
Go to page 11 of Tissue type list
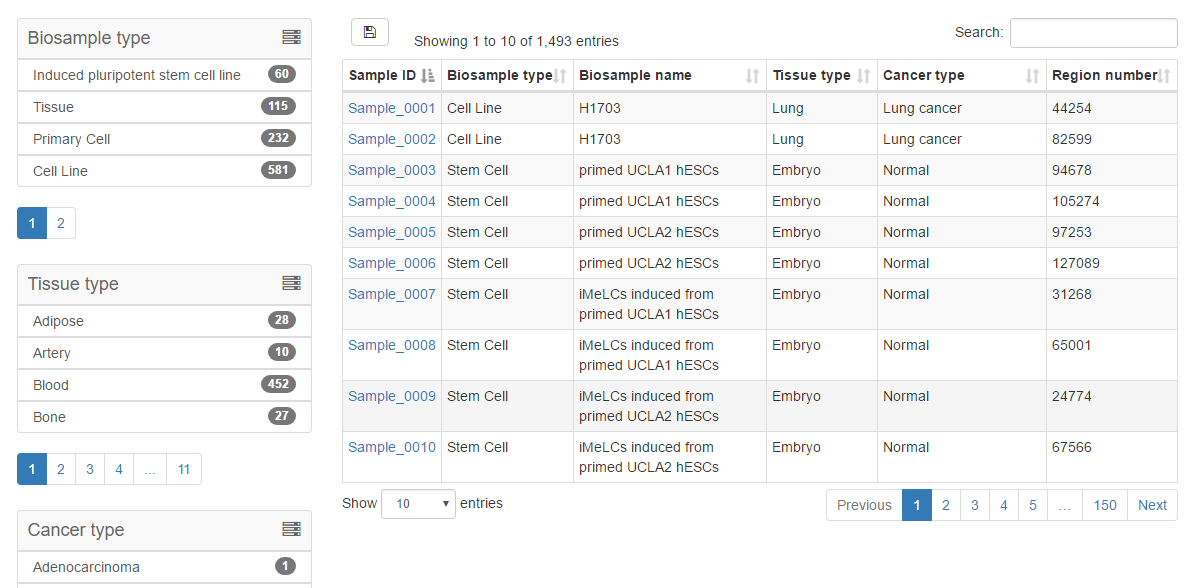click(x=184, y=469)
